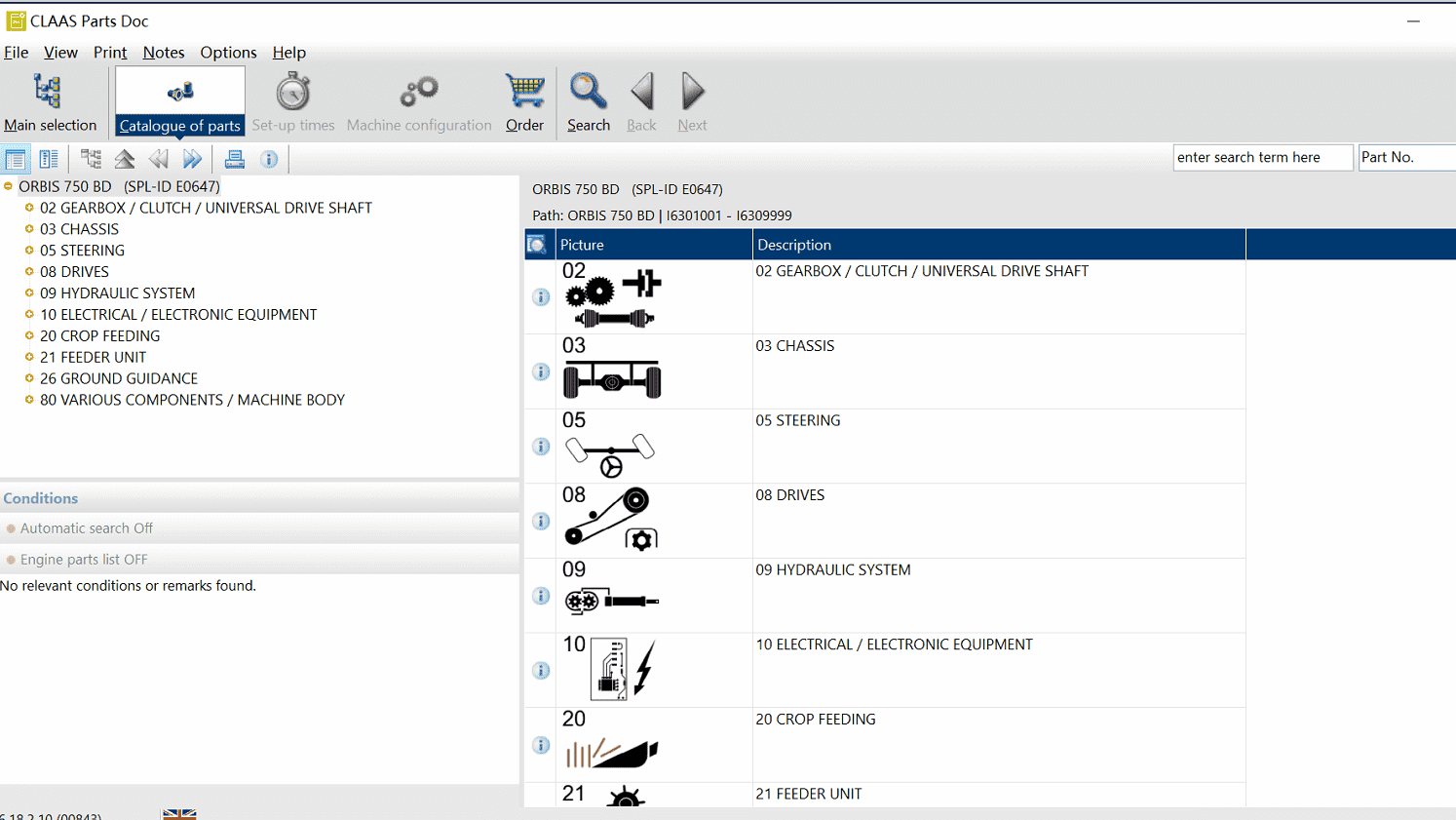The image size is (1456, 820).
Task: Click the tree structure view icon
Action: pyautogui.click(x=91, y=159)
